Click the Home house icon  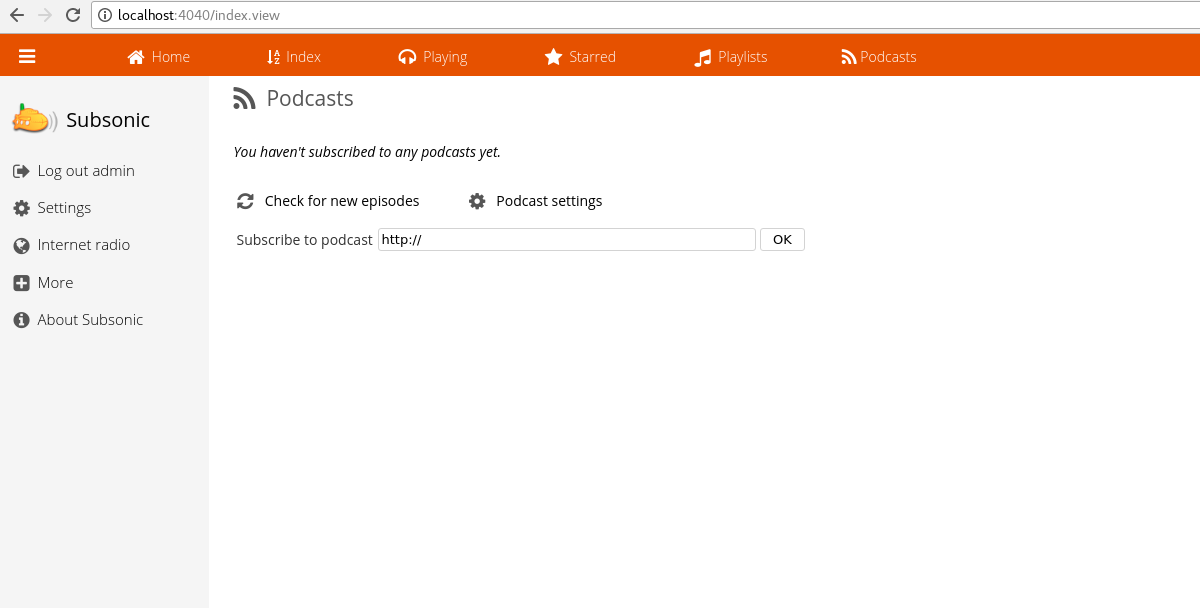pos(136,57)
